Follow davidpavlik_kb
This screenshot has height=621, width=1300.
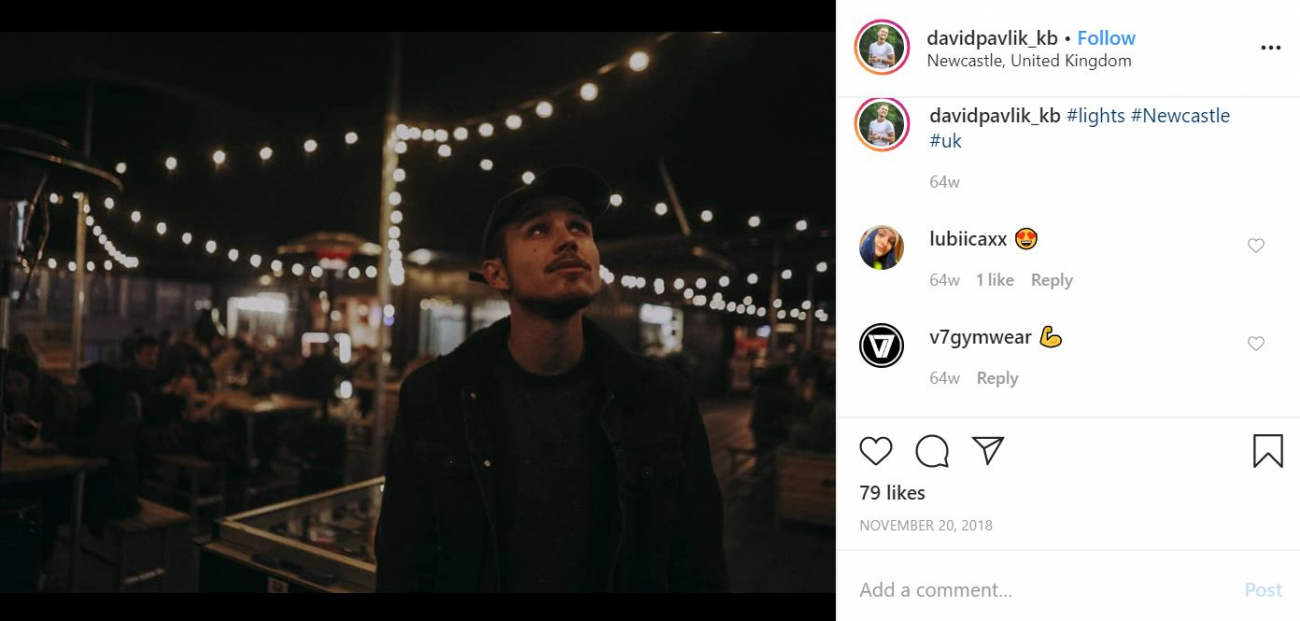[1106, 38]
